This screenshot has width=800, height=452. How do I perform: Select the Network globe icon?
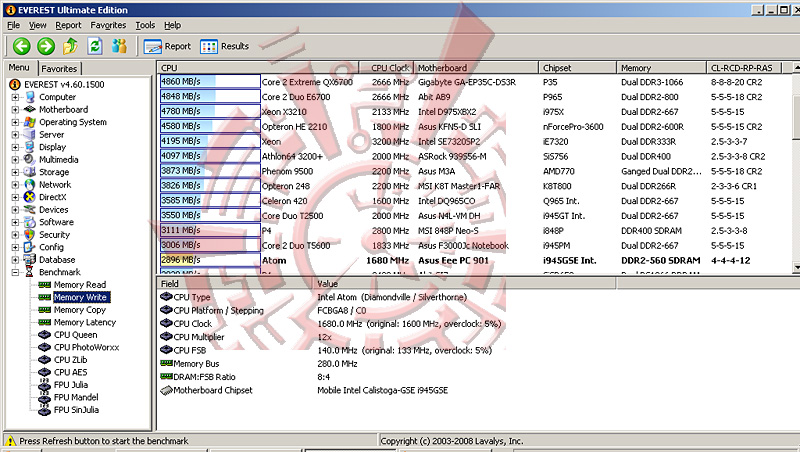point(30,185)
